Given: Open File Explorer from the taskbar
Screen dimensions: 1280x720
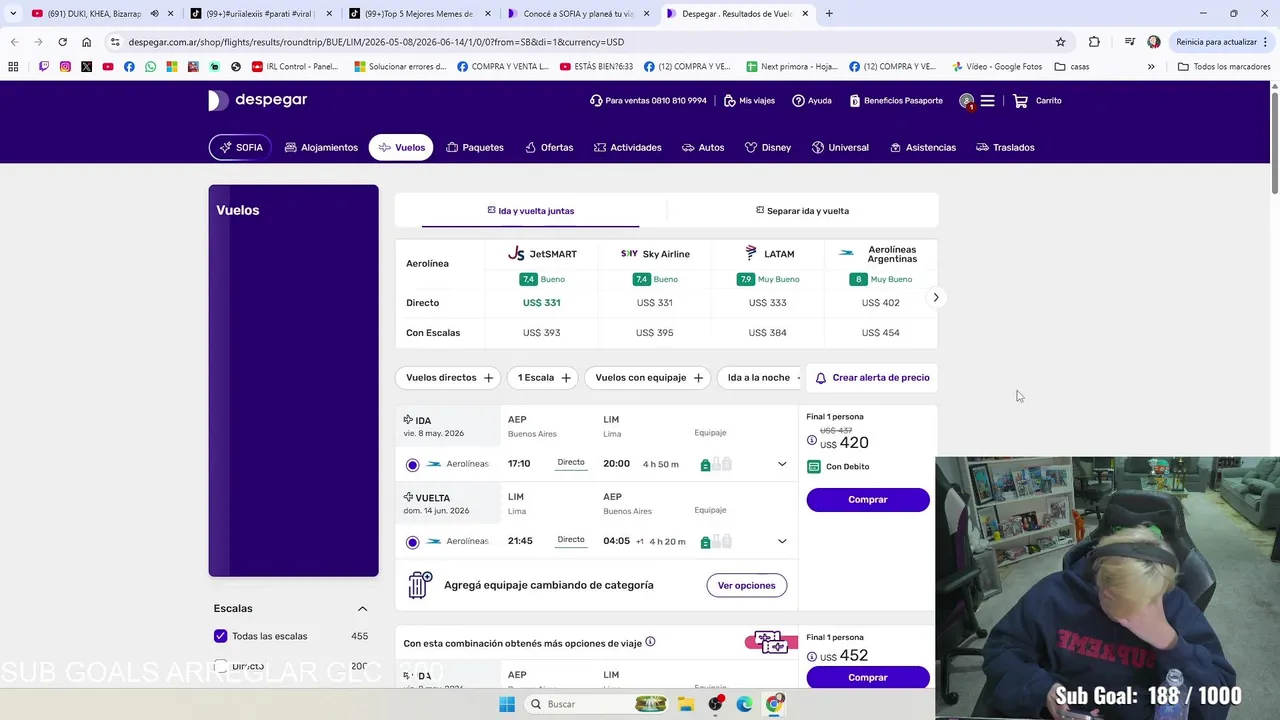Looking at the screenshot, I should pos(686,704).
